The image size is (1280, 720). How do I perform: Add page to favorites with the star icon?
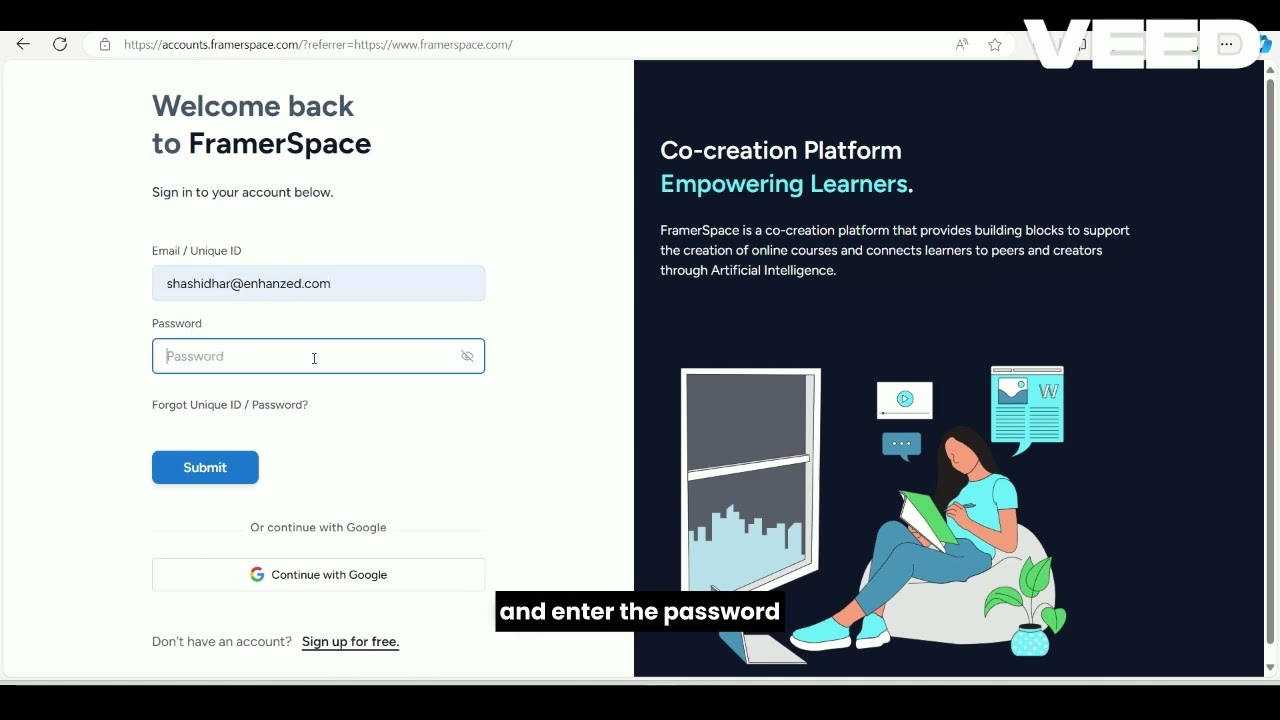pyautogui.click(x=995, y=44)
